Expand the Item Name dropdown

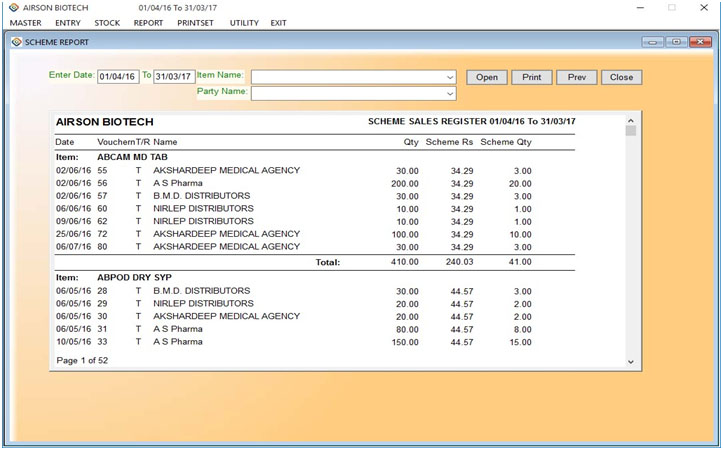pyautogui.click(x=449, y=77)
